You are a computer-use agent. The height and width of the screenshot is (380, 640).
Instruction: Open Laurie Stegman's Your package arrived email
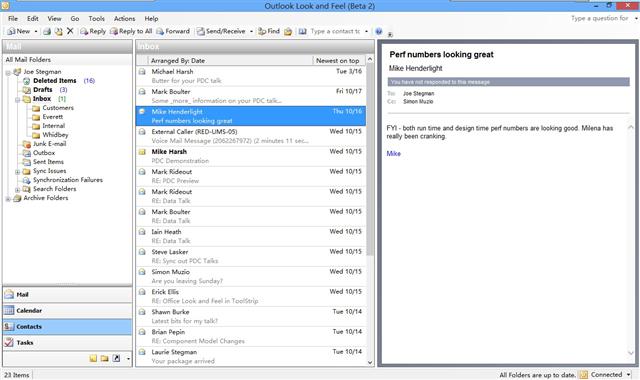coord(251,356)
